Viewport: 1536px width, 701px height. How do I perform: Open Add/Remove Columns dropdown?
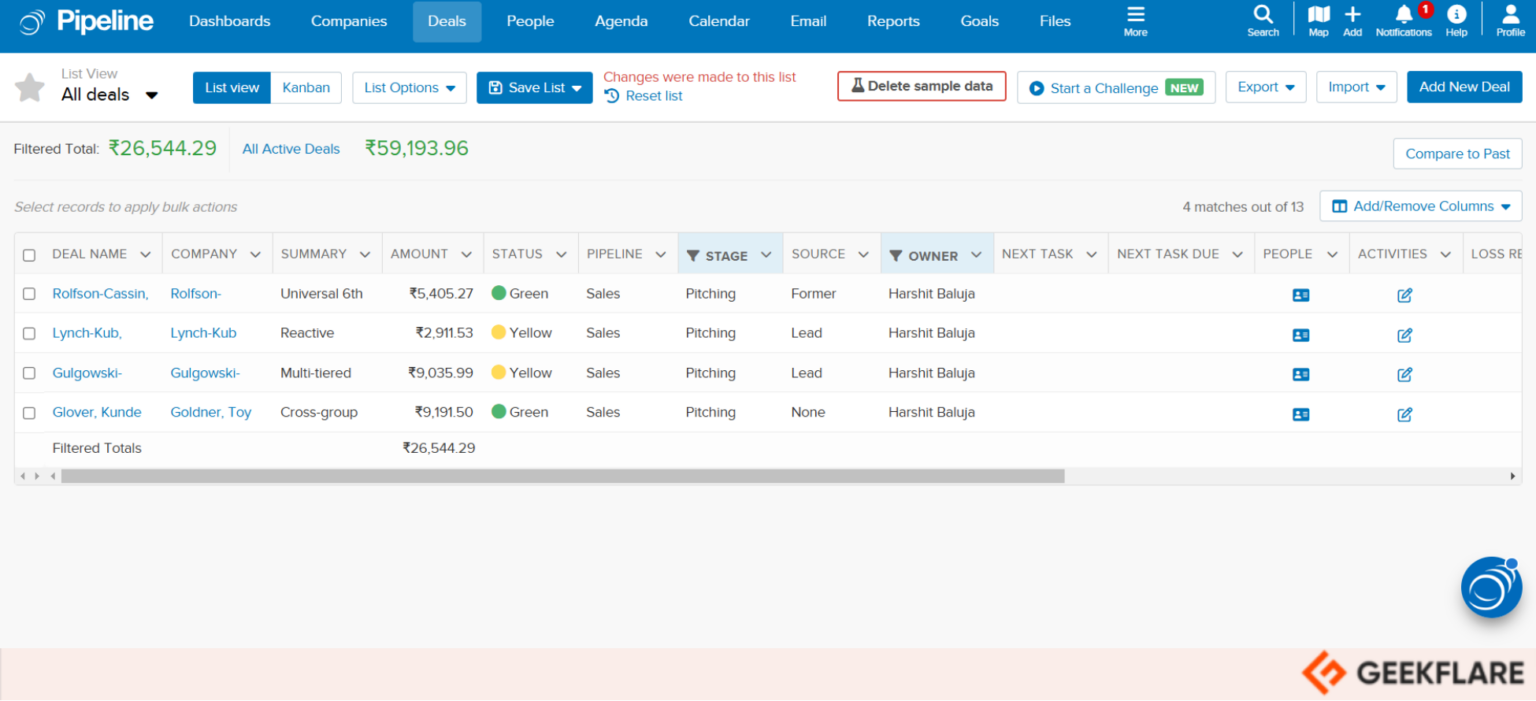pyautogui.click(x=1421, y=206)
